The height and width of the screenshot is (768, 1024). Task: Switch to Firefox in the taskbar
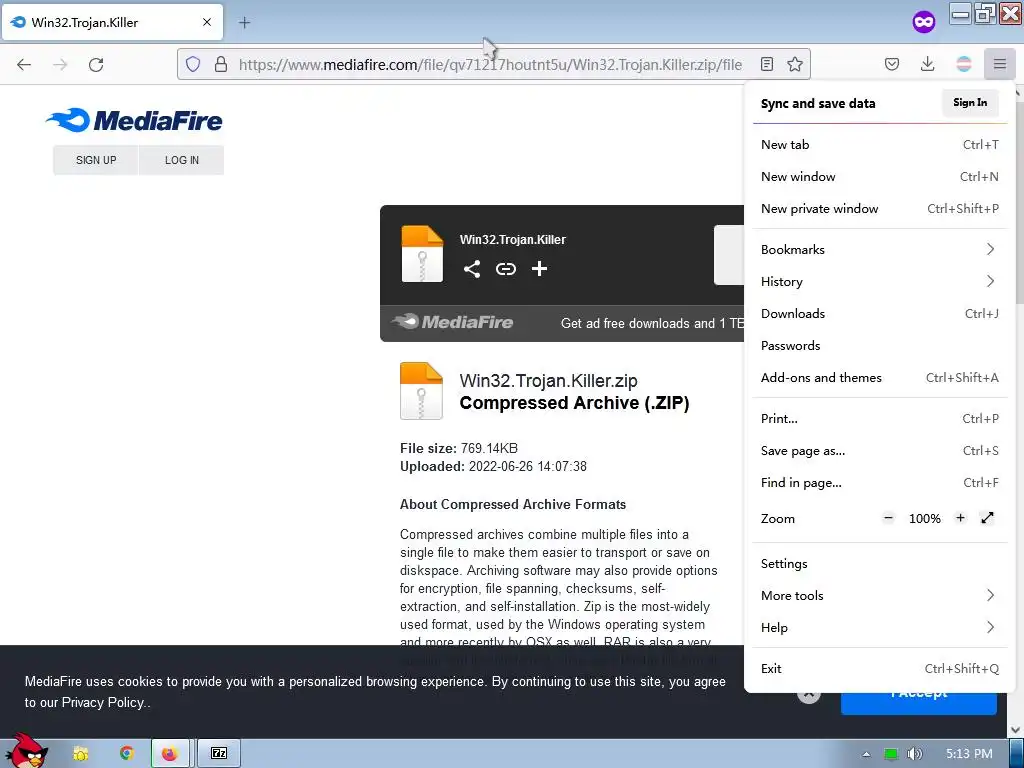tap(170, 754)
